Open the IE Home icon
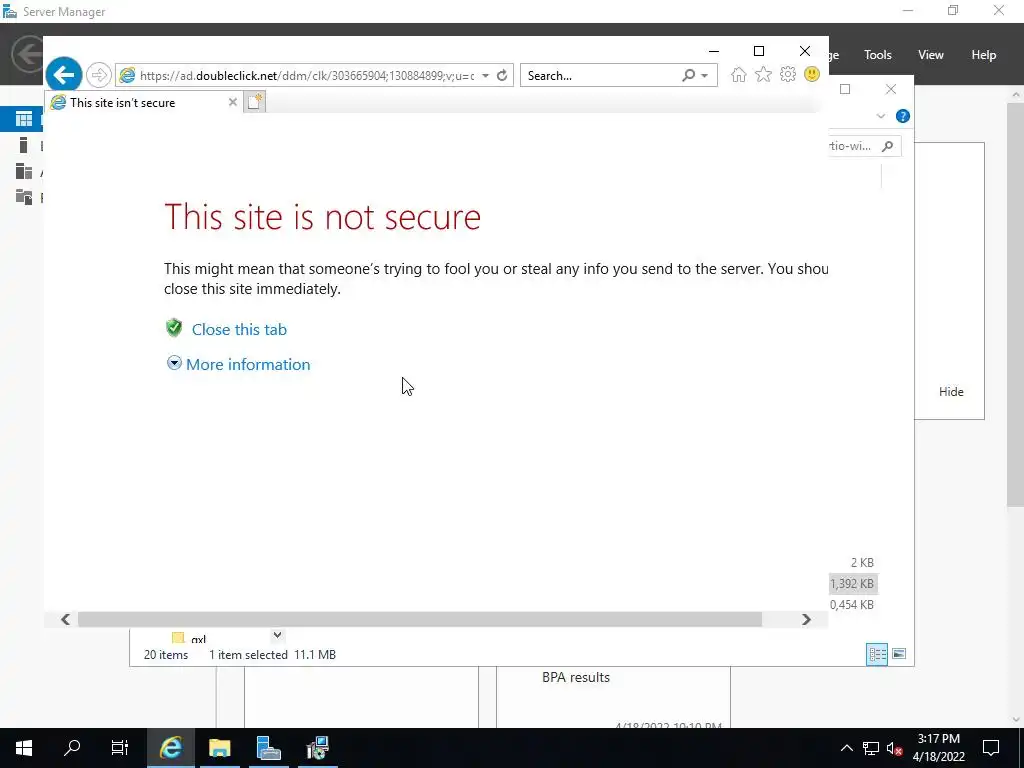 point(739,74)
